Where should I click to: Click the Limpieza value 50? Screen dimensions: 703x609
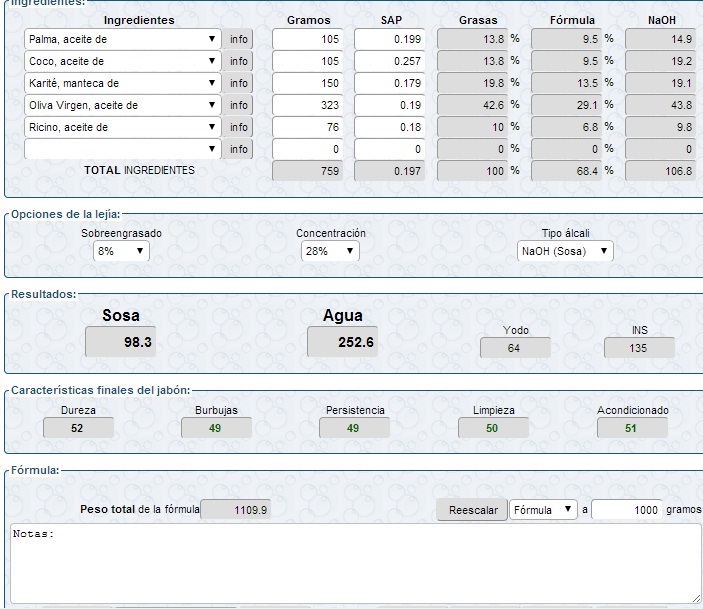494,428
